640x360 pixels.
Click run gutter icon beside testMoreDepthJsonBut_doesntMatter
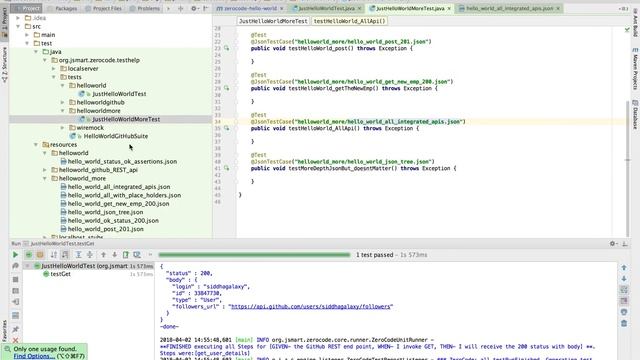coord(227,168)
